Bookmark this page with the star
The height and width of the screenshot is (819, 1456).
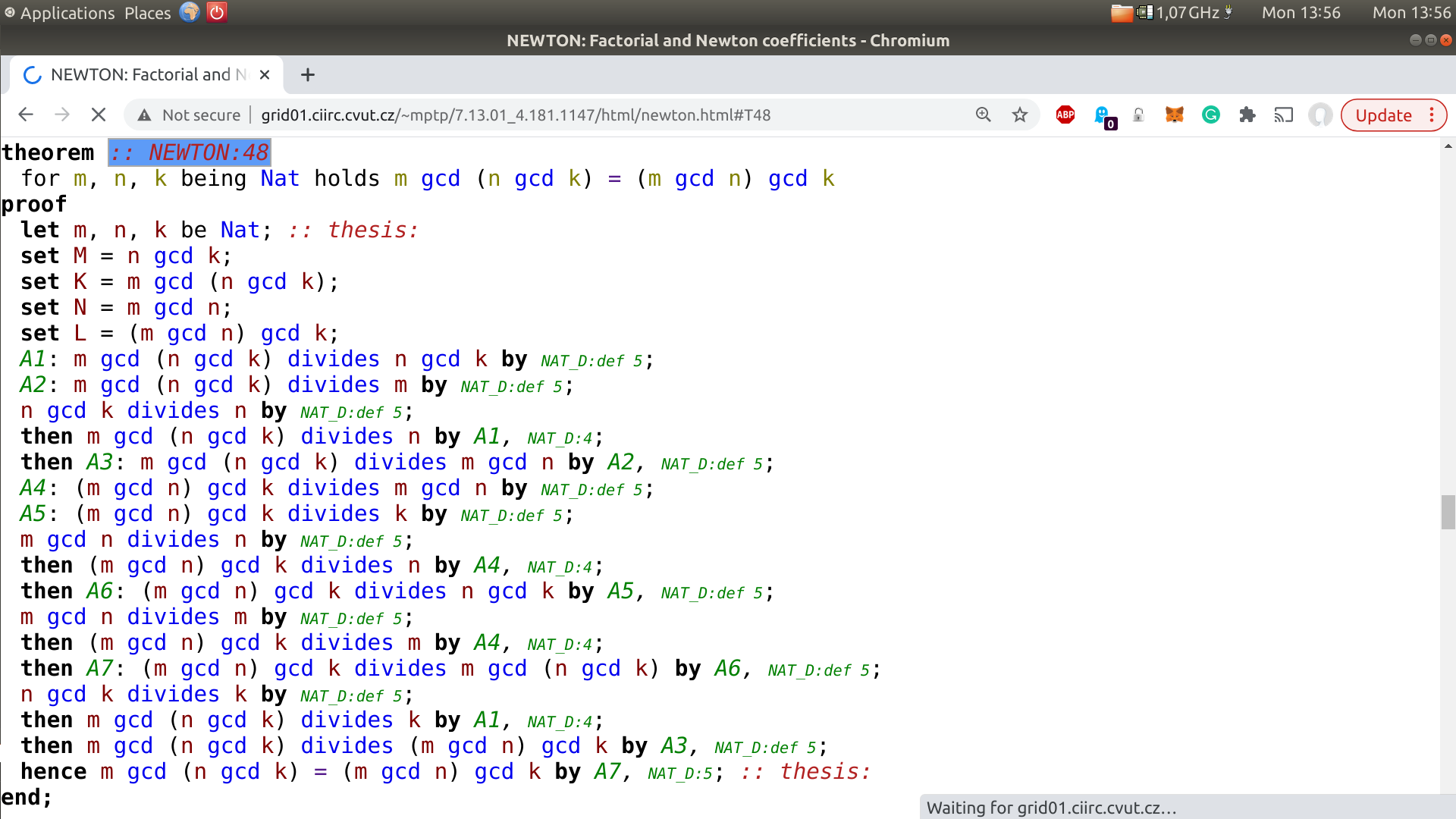(x=1020, y=115)
